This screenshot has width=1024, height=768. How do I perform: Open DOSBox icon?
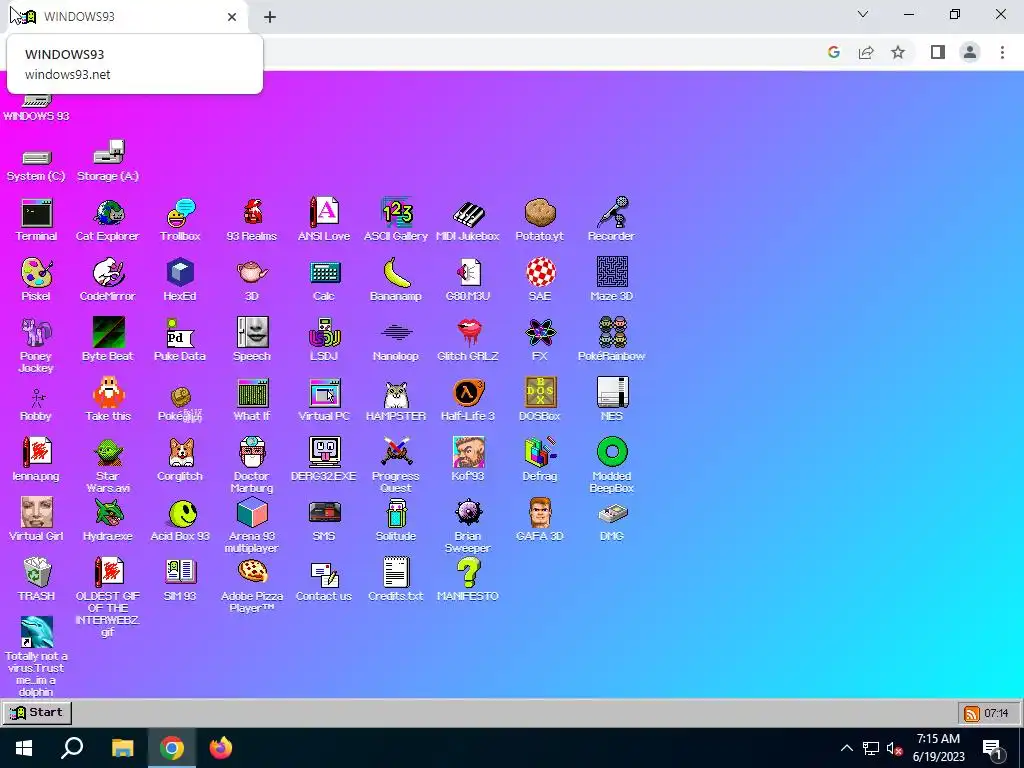click(x=539, y=393)
